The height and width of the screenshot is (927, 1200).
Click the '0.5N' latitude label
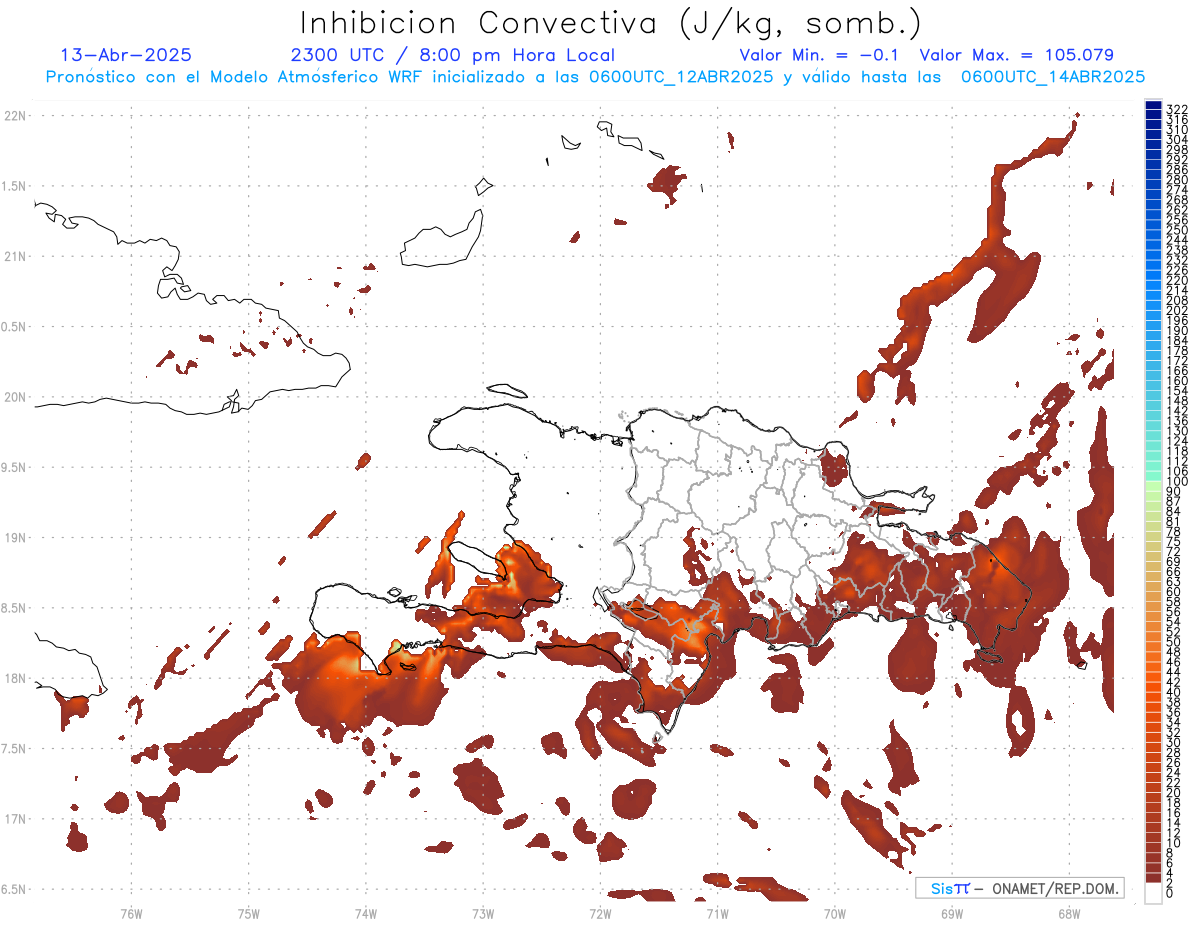(14, 327)
